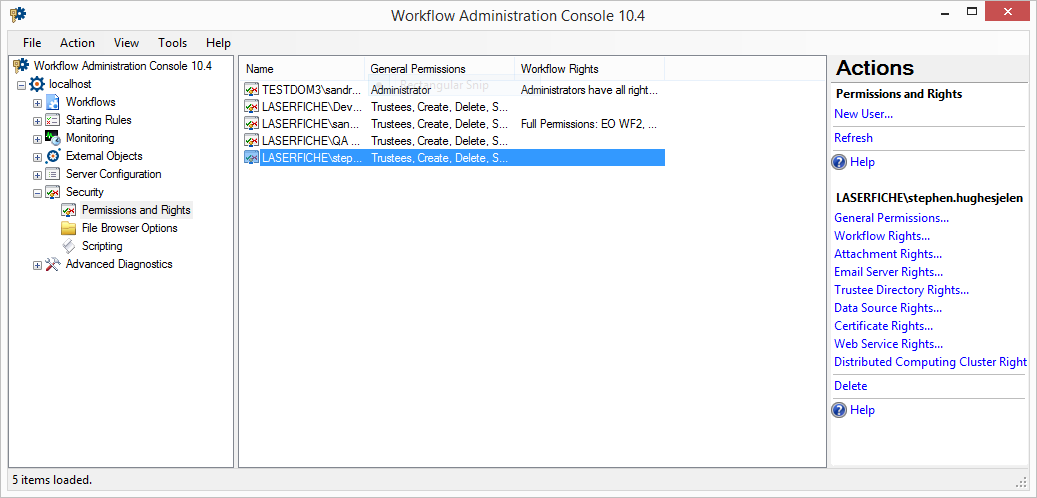Click the Security node icon

coord(53,192)
